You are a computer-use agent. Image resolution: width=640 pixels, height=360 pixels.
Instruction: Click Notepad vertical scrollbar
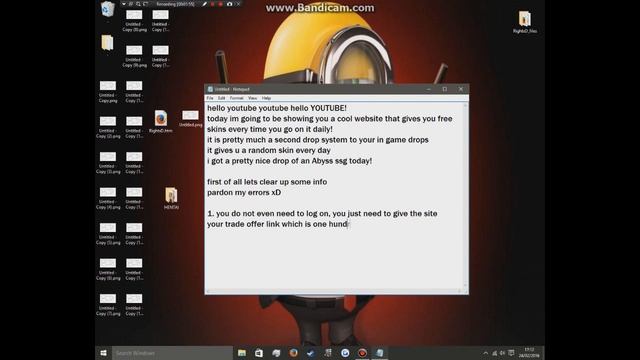click(x=465, y=196)
